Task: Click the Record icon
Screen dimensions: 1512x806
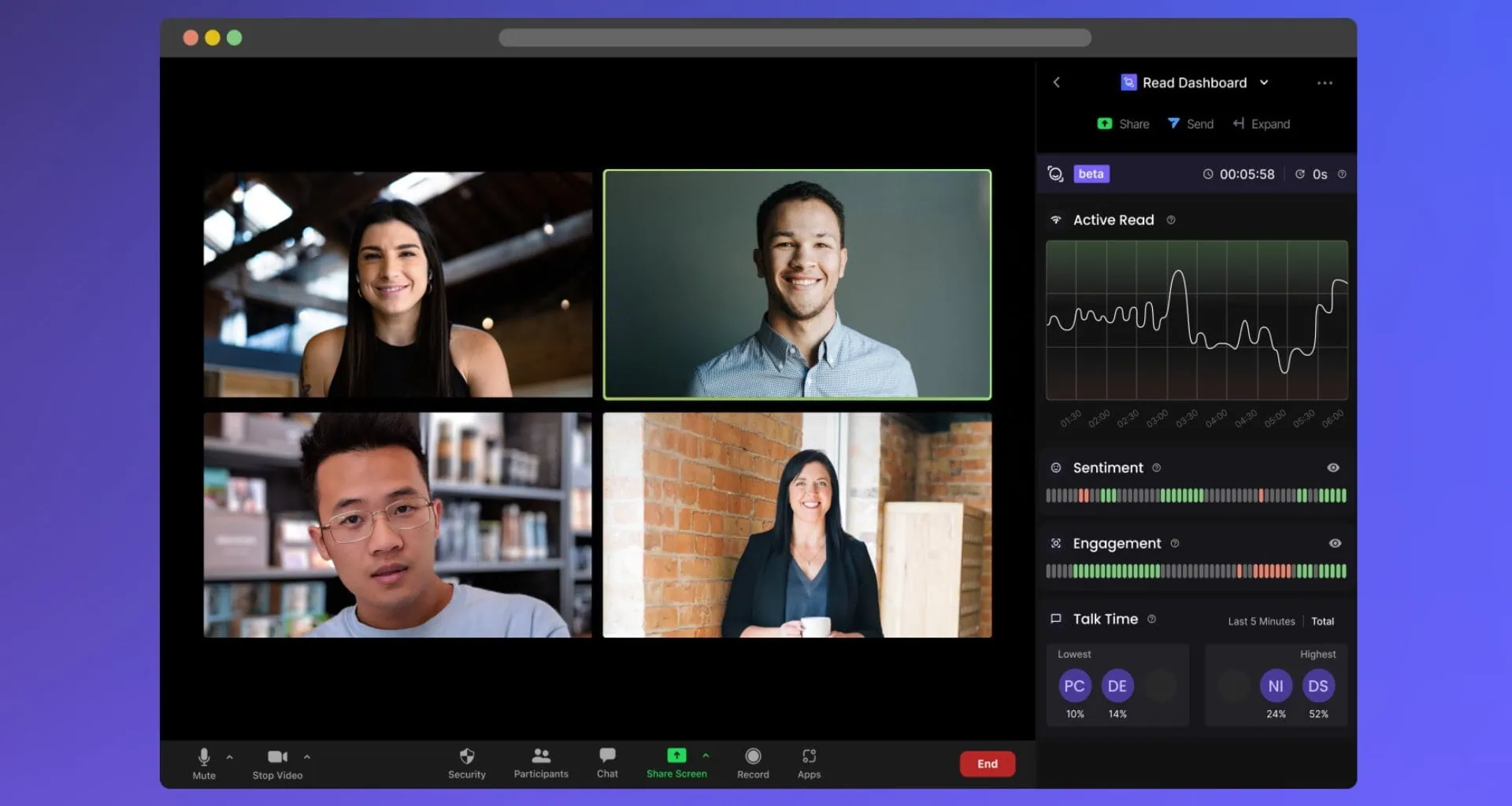Action: (753, 756)
